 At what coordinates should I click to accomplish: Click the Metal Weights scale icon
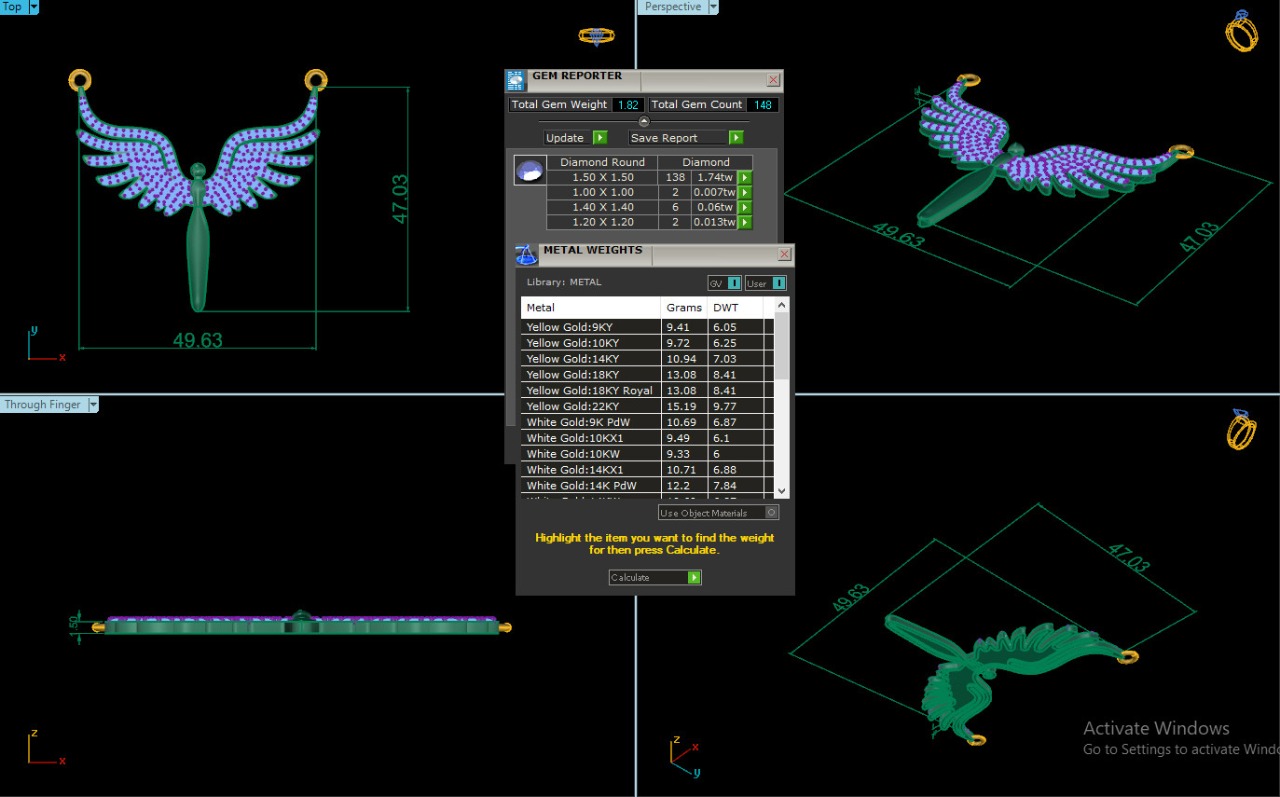tap(526, 255)
